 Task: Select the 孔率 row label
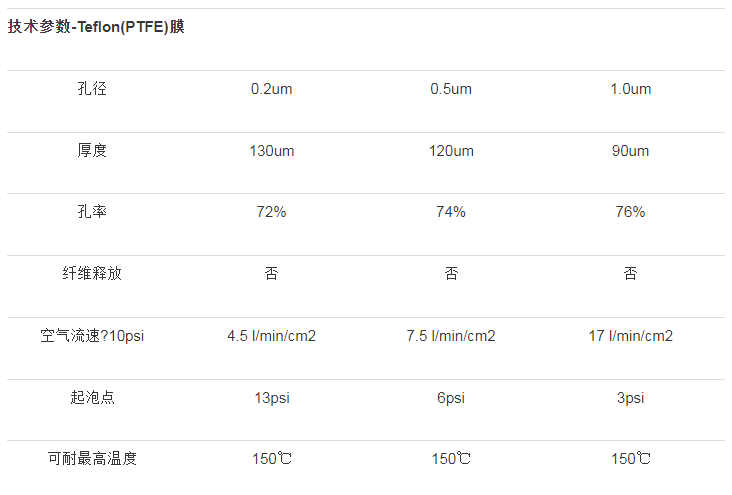tap(92, 212)
